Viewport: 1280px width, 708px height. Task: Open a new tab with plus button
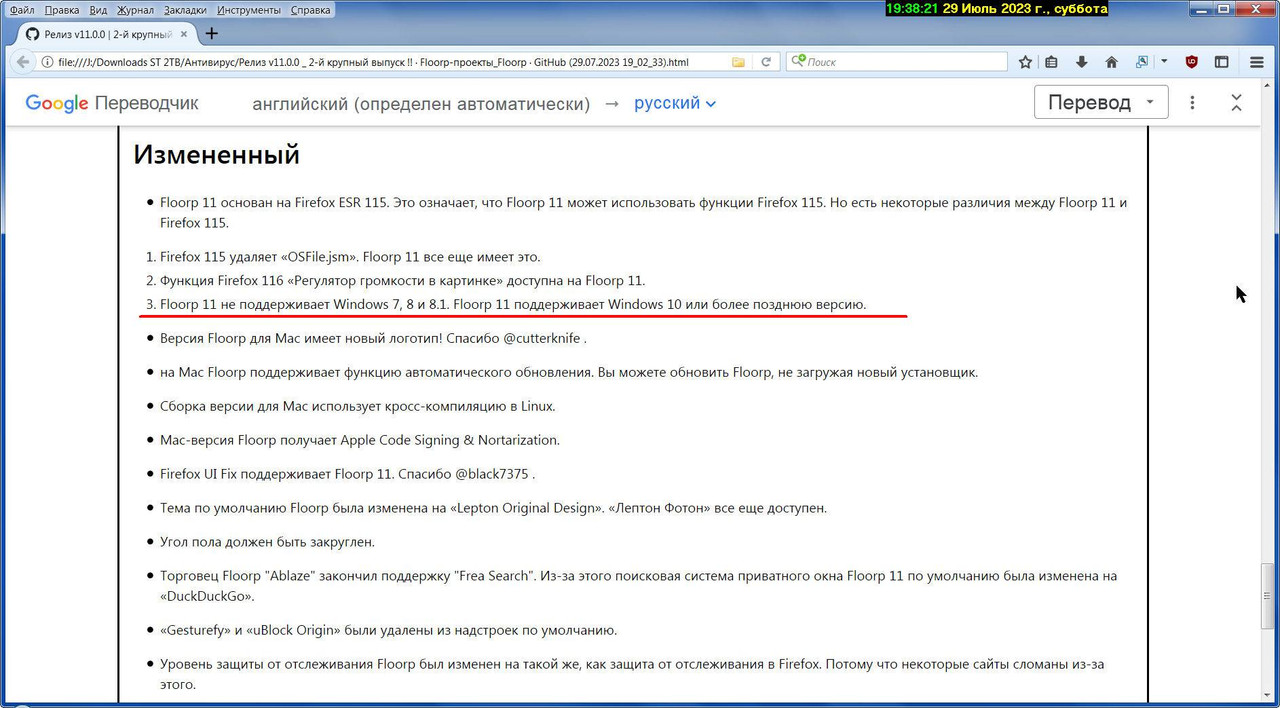[211, 33]
